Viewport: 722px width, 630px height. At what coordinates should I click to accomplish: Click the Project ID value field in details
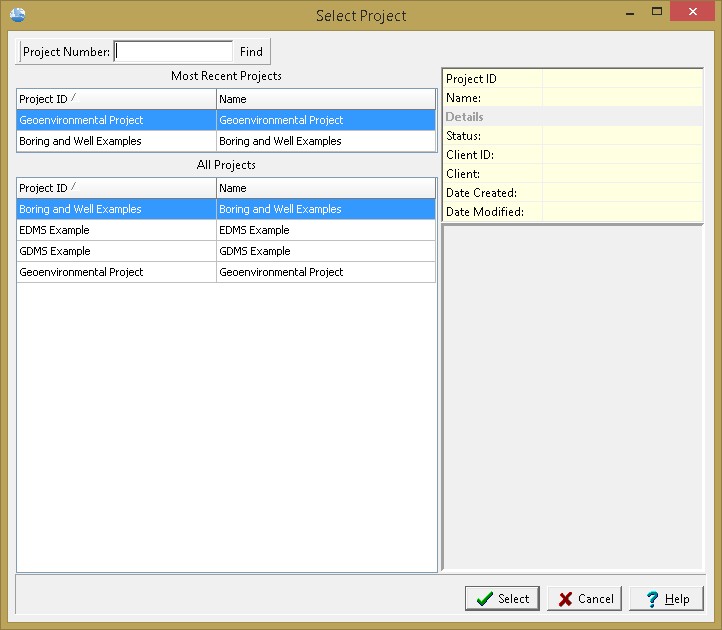pos(621,79)
